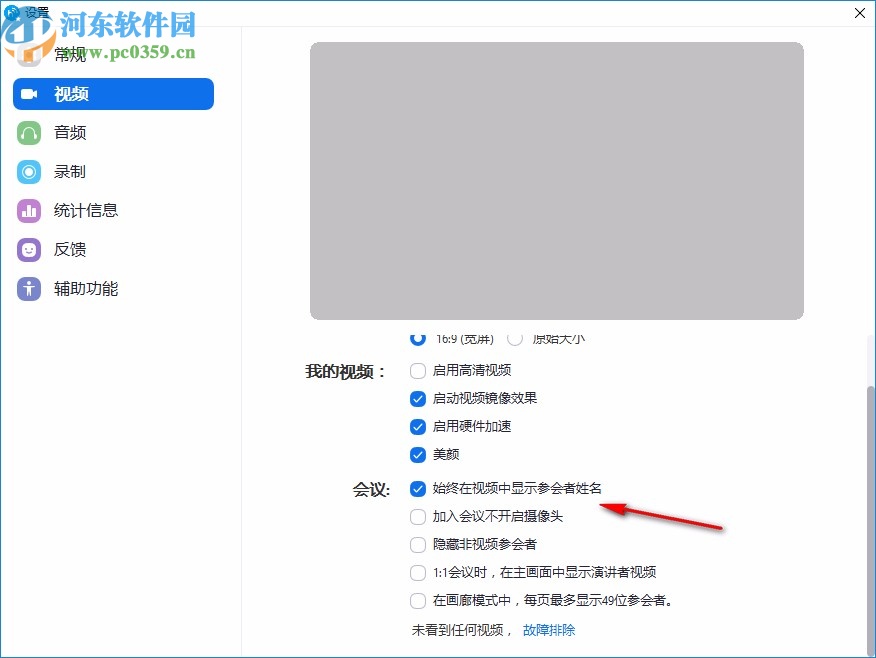Select the 原始大小 radio button

click(x=515, y=338)
